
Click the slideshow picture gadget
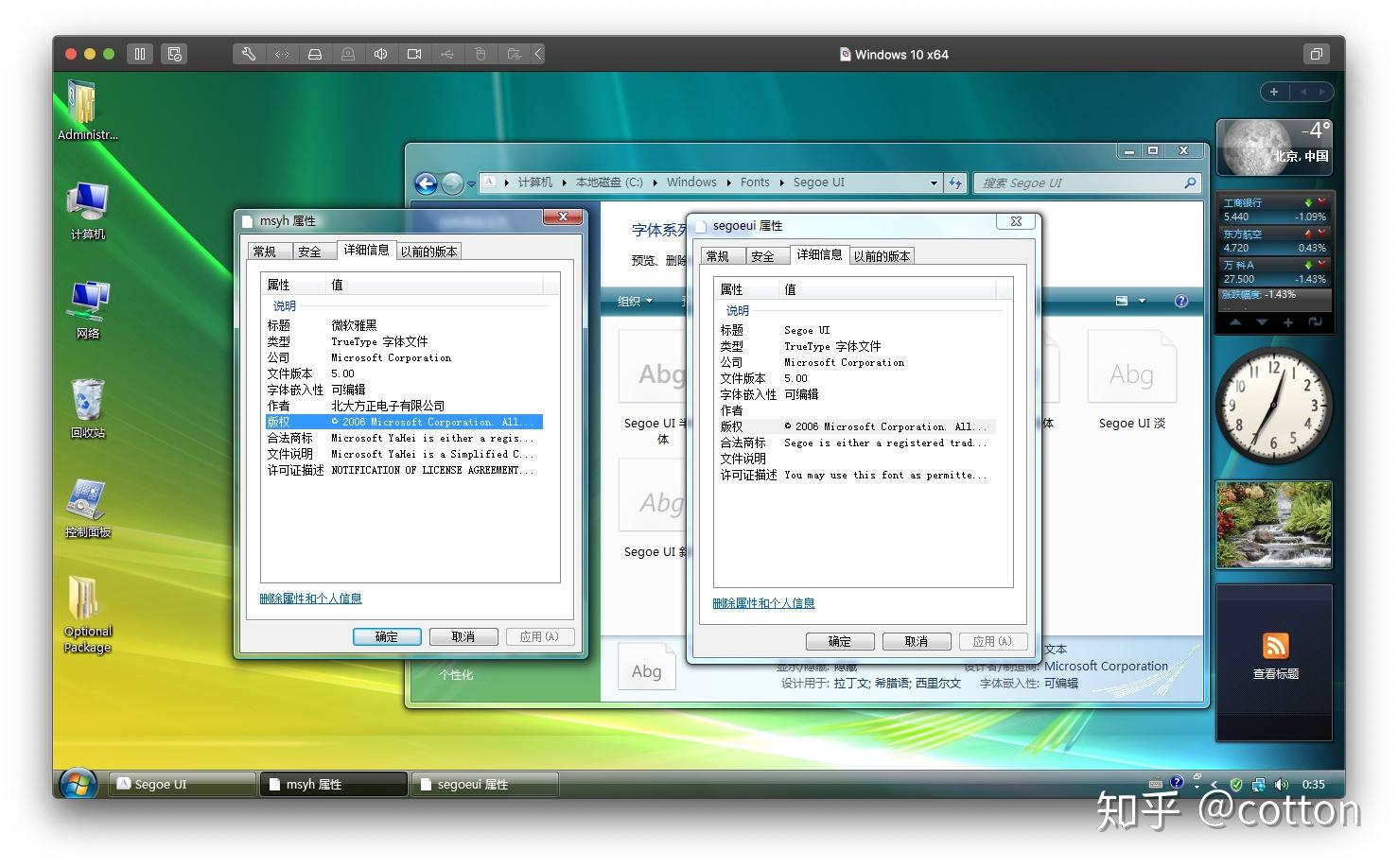pyautogui.click(x=1274, y=524)
